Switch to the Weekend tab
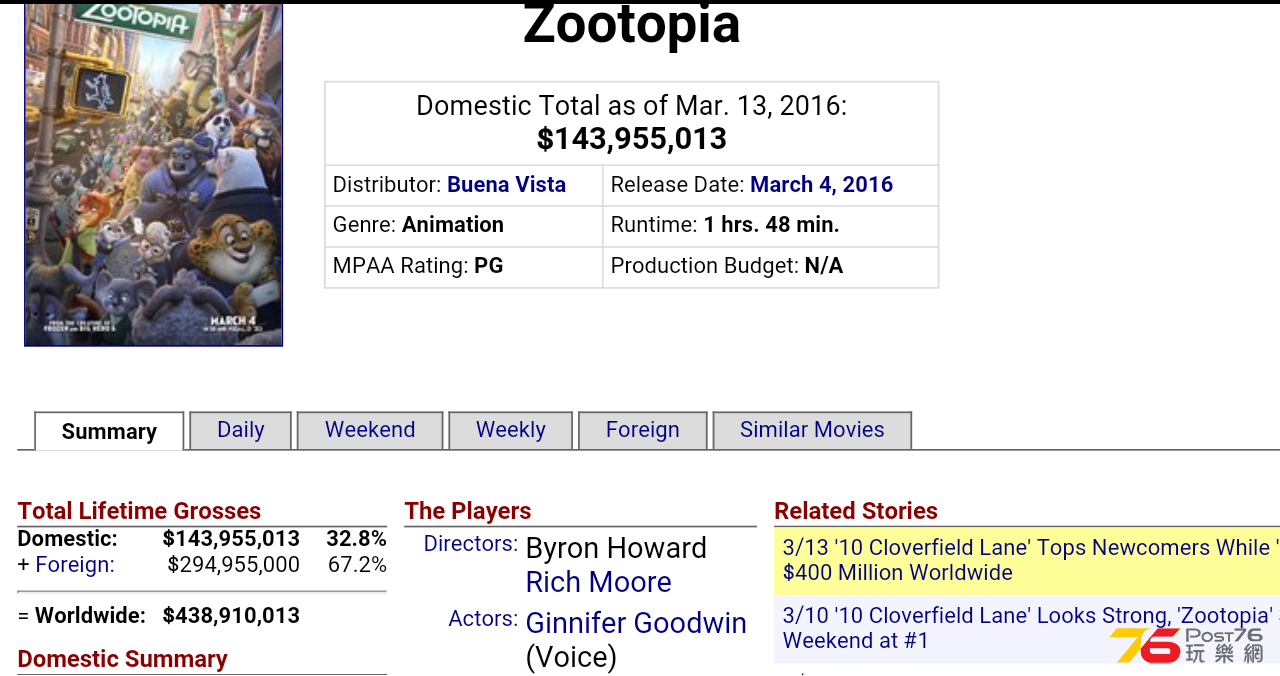Viewport: 1280px width, 676px height. pos(370,430)
